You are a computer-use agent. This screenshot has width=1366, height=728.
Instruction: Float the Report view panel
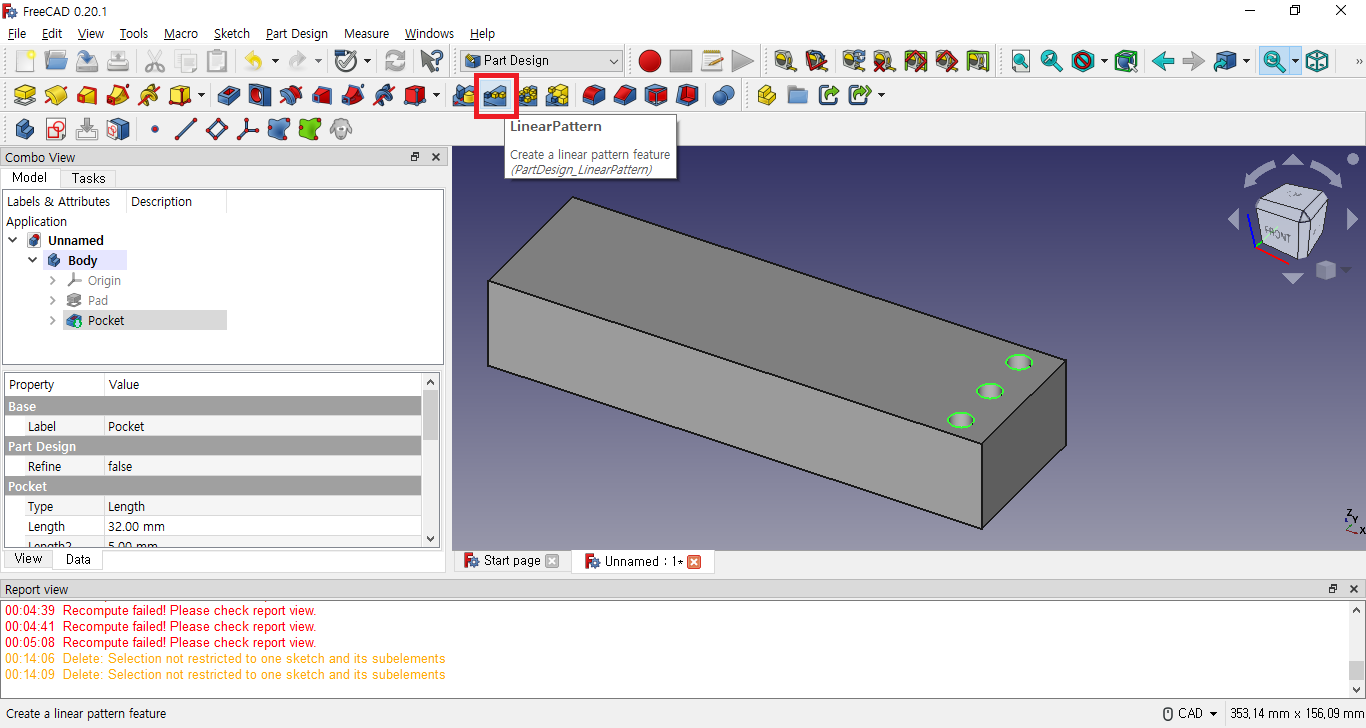tap(1333, 589)
